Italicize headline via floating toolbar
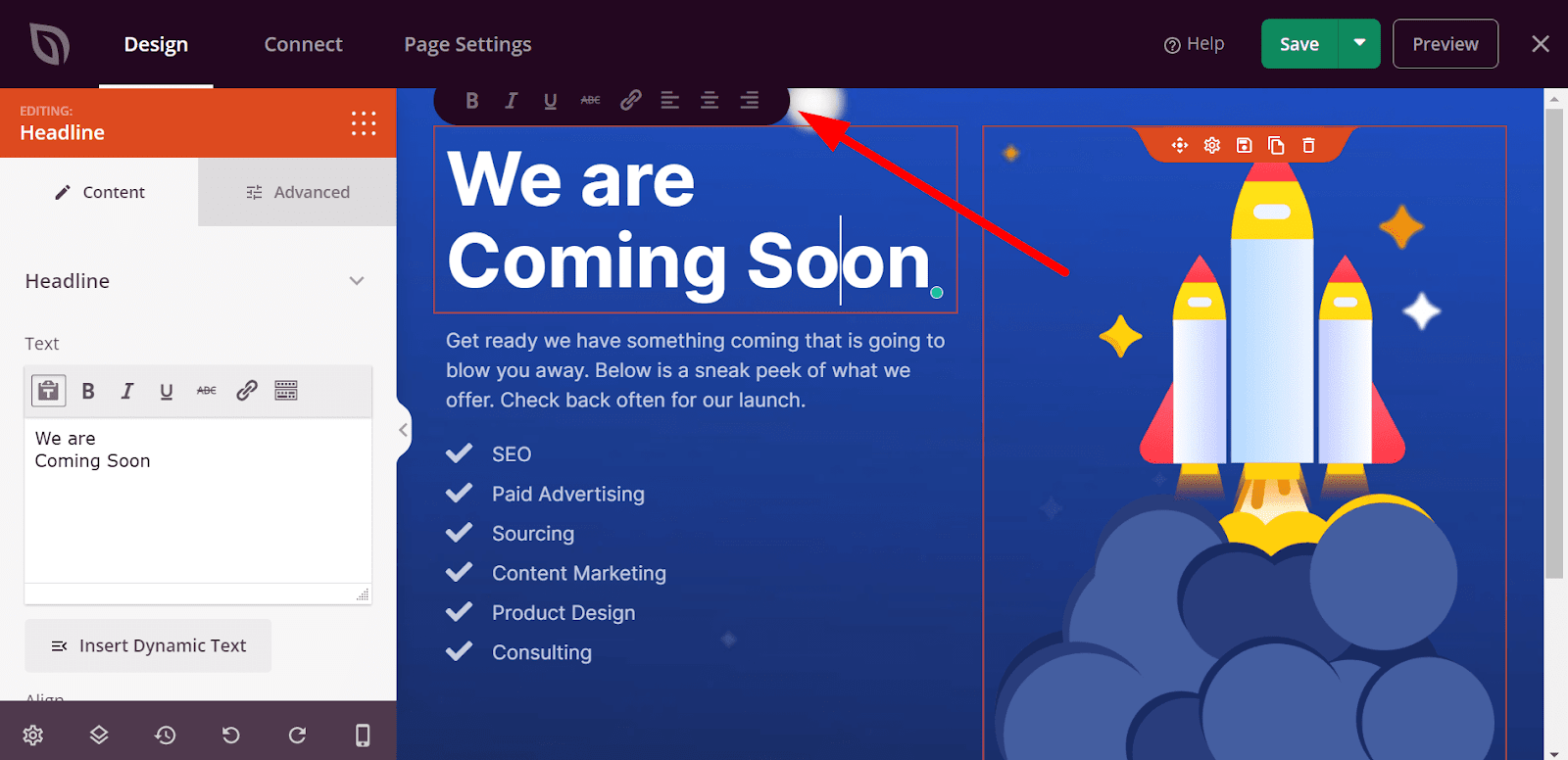 pos(511,100)
